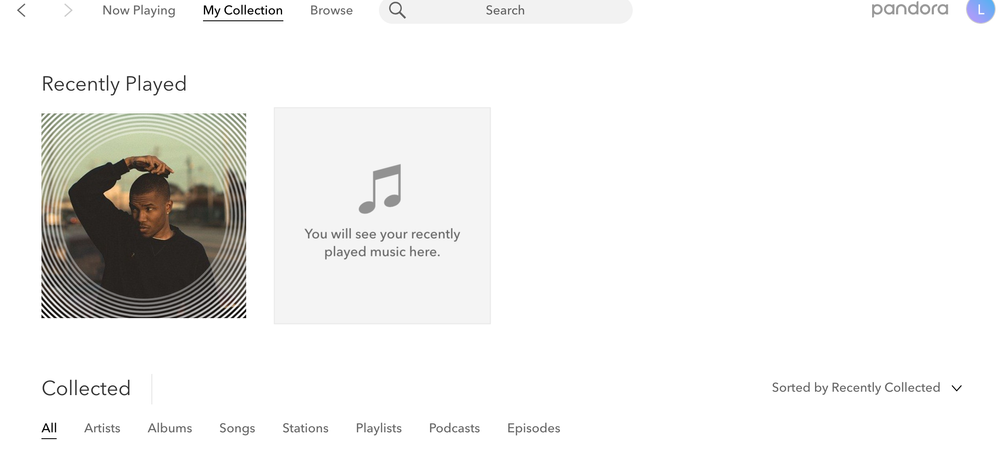Click the music note placeholder icon
This screenshot has height=451, width=999.
tap(380, 189)
